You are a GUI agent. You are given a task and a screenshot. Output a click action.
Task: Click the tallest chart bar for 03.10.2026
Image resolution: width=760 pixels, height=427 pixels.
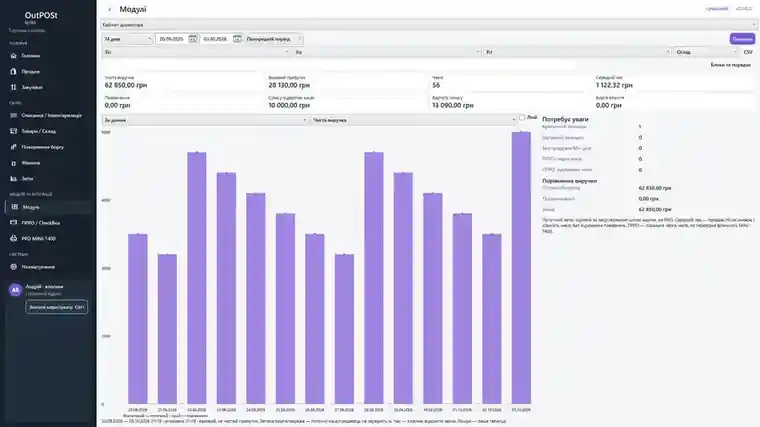click(521, 268)
